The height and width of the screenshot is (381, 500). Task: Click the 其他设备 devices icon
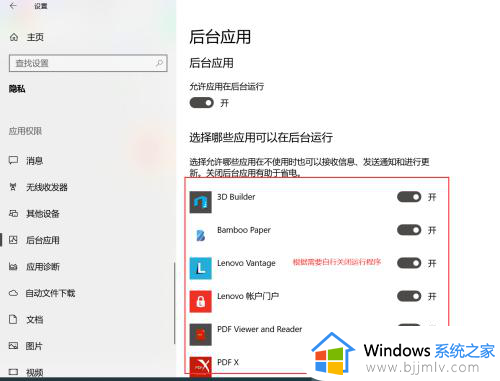(13, 213)
